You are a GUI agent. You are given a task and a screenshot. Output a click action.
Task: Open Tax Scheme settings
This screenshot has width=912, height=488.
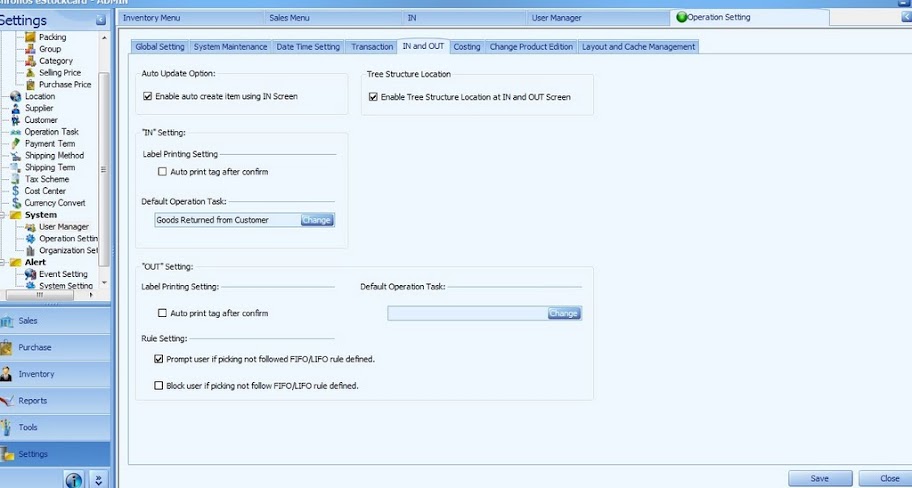point(47,179)
